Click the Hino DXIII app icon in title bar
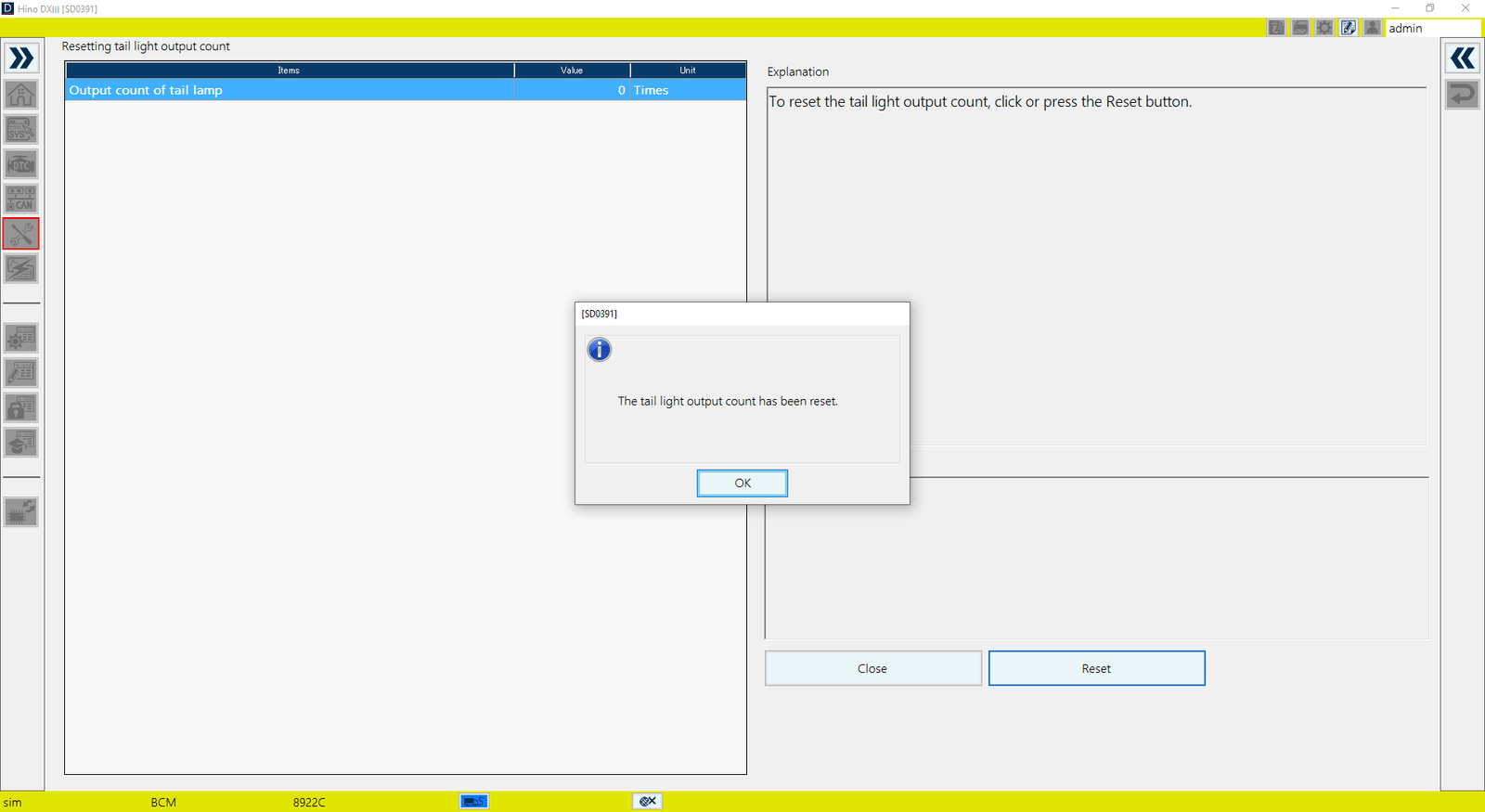Screen dimensions: 1485x812 point(8,8)
